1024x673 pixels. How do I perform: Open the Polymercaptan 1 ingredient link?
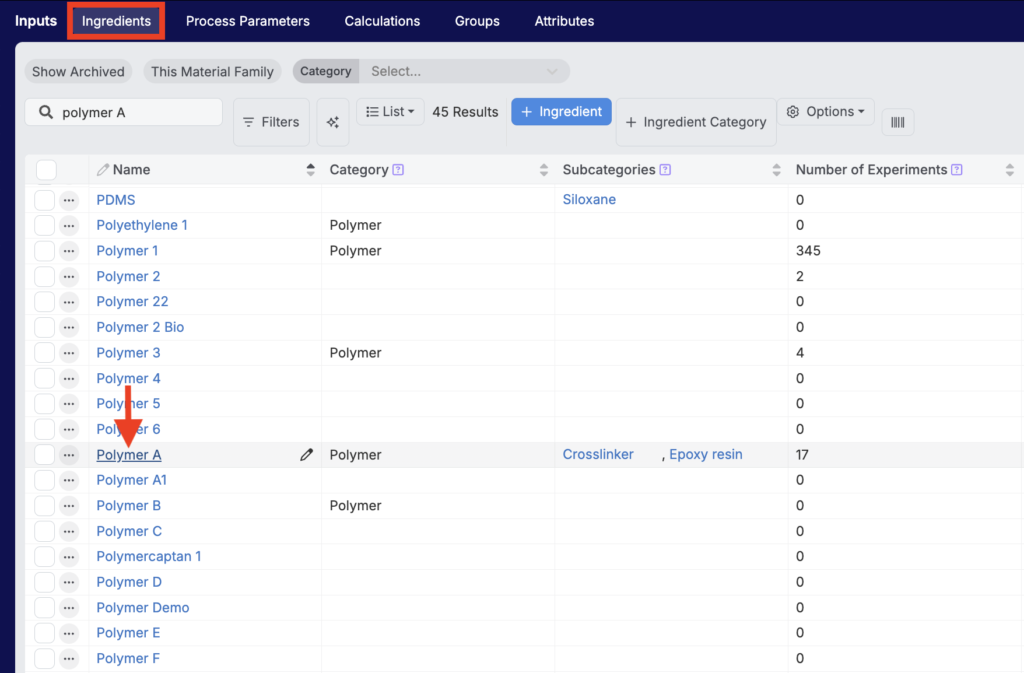tap(149, 556)
